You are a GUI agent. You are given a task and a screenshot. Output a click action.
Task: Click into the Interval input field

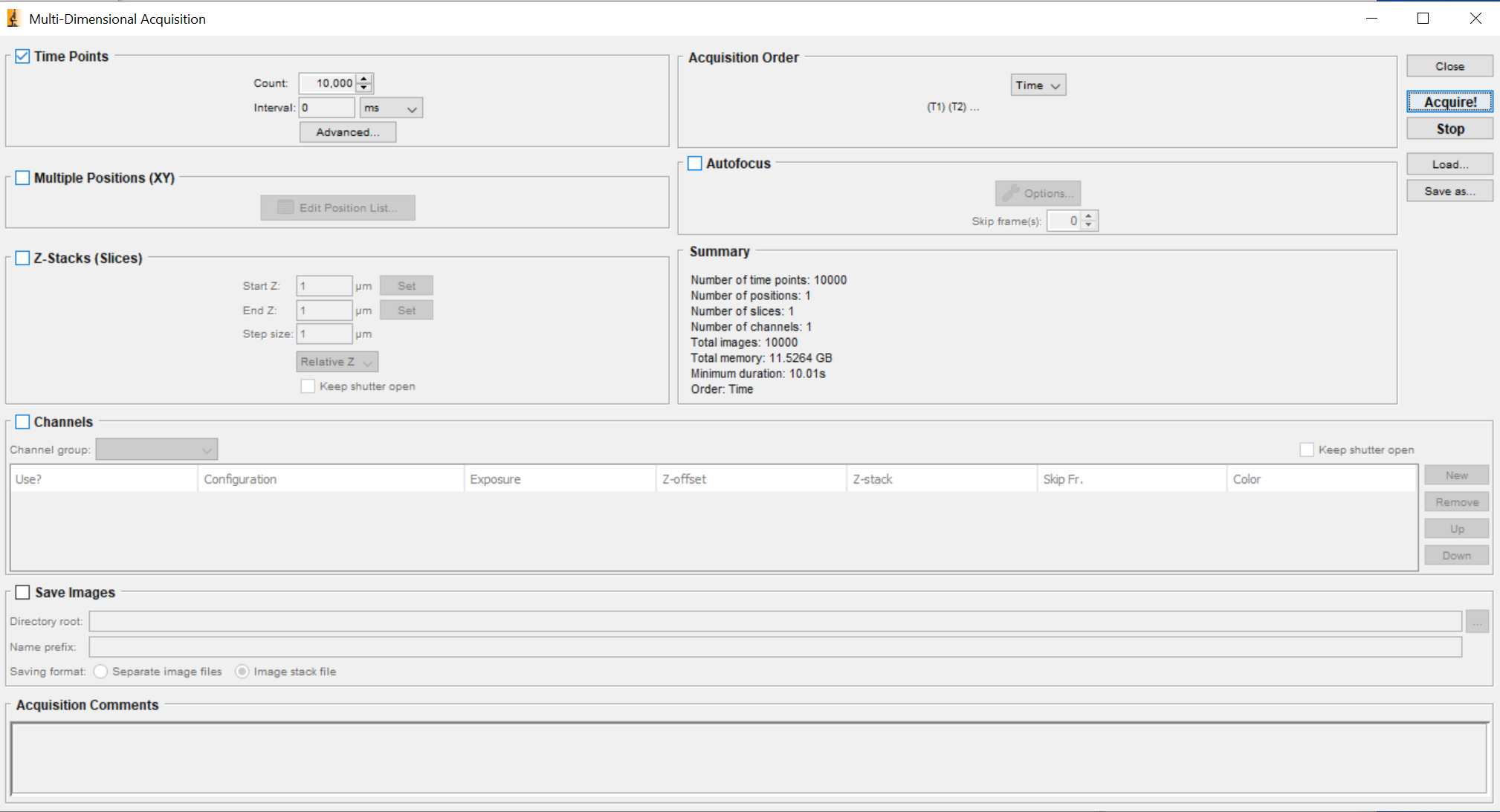[x=326, y=108]
